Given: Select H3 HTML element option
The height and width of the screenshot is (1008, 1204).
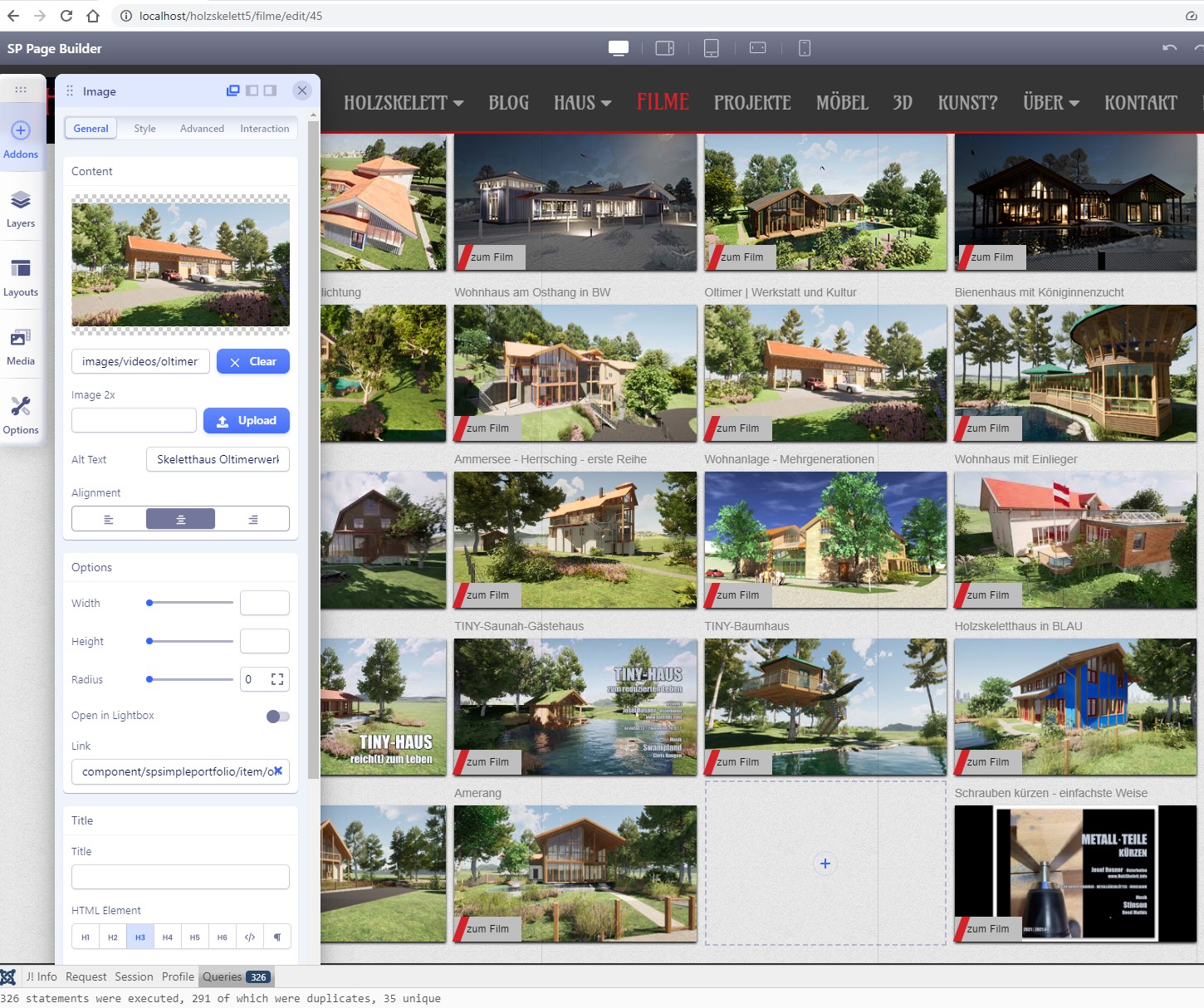Looking at the screenshot, I should pyautogui.click(x=140, y=937).
